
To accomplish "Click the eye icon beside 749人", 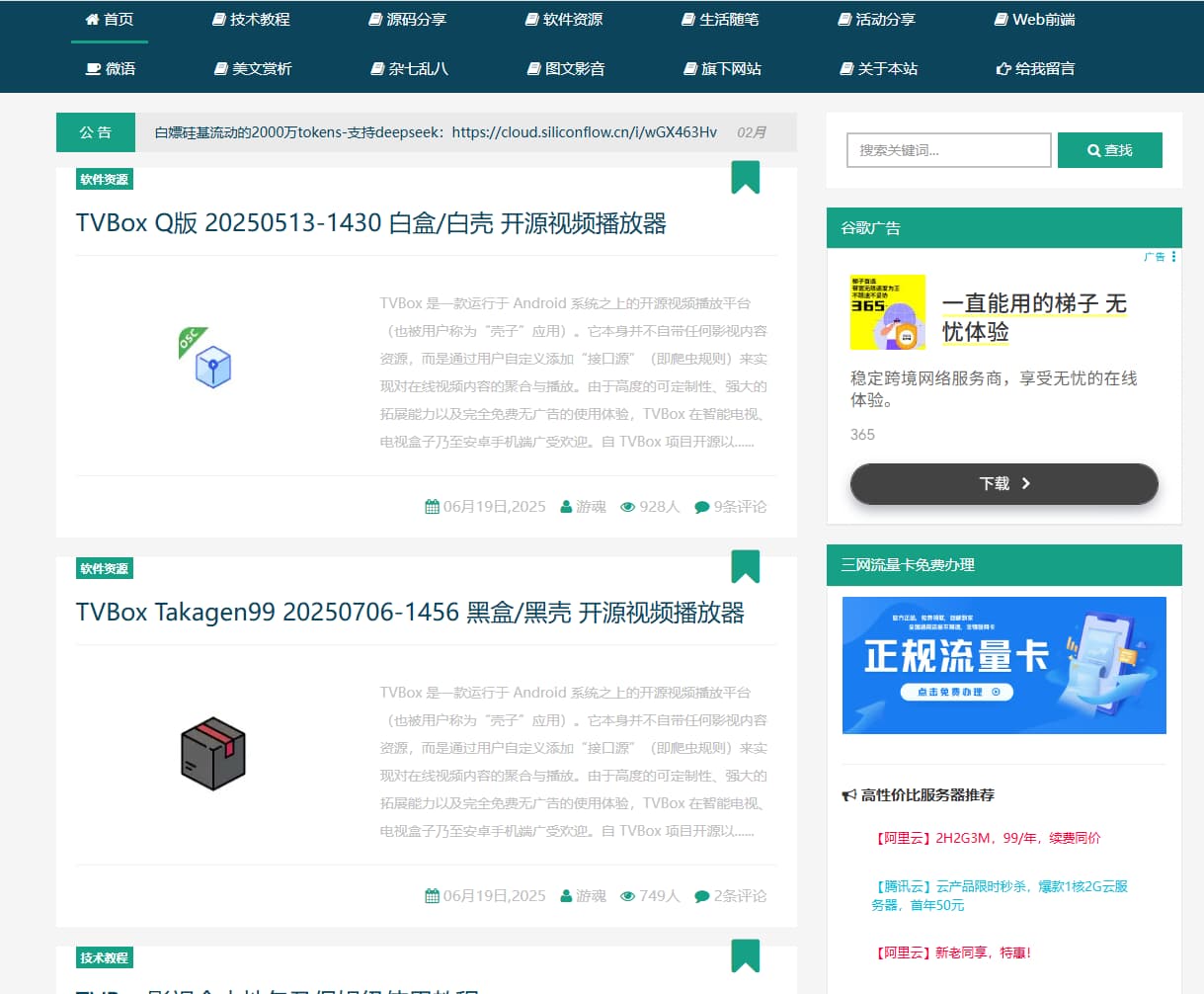I will pyautogui.click(x=627, y=896).
